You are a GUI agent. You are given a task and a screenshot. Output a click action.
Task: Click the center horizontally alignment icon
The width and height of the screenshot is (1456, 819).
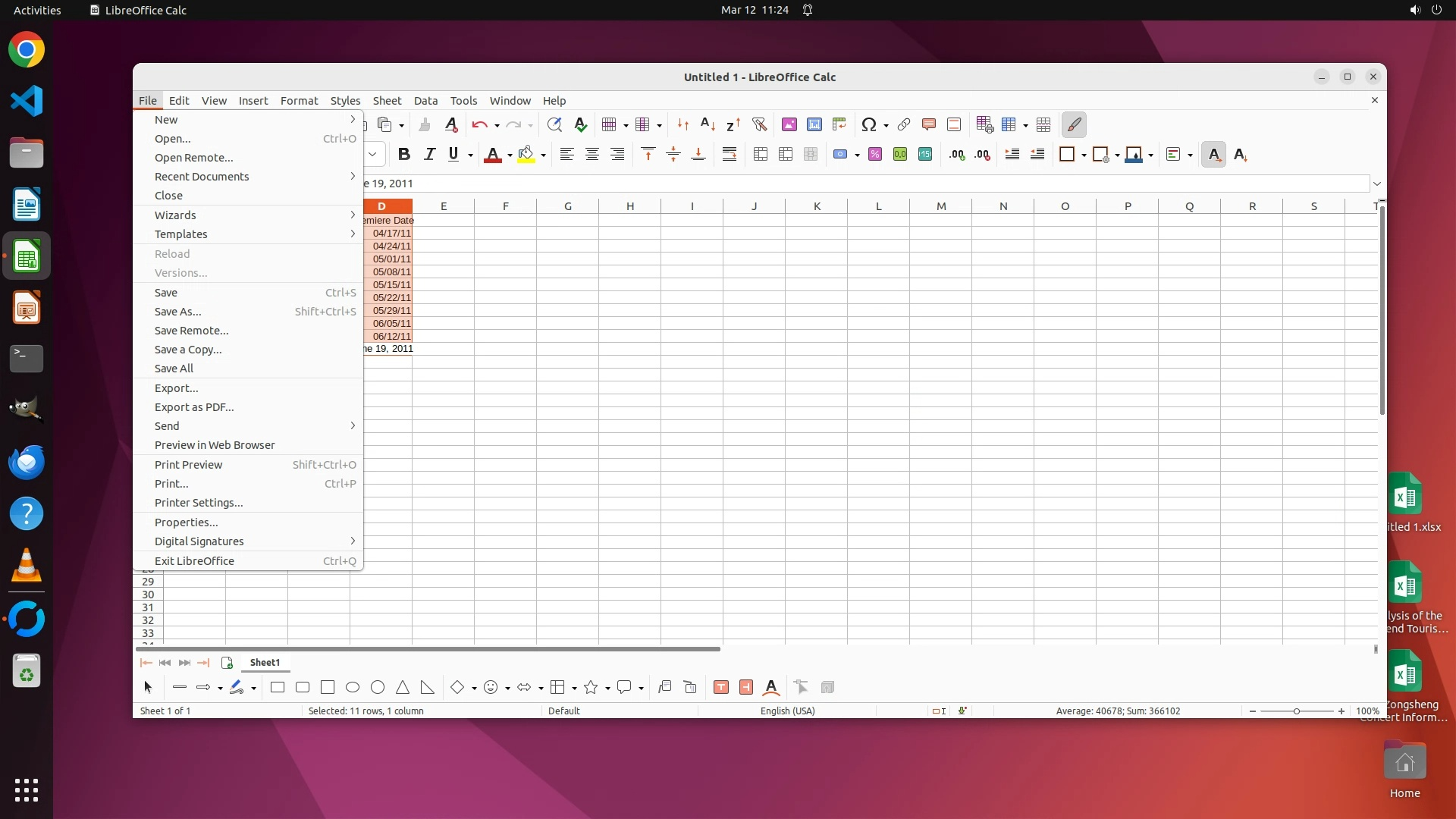pos(592,155)
